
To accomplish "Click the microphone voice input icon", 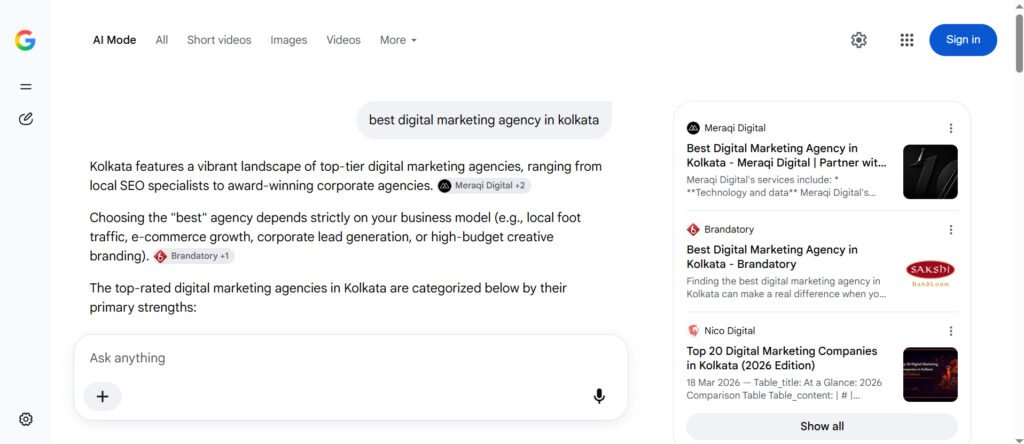I will (599, 396).
